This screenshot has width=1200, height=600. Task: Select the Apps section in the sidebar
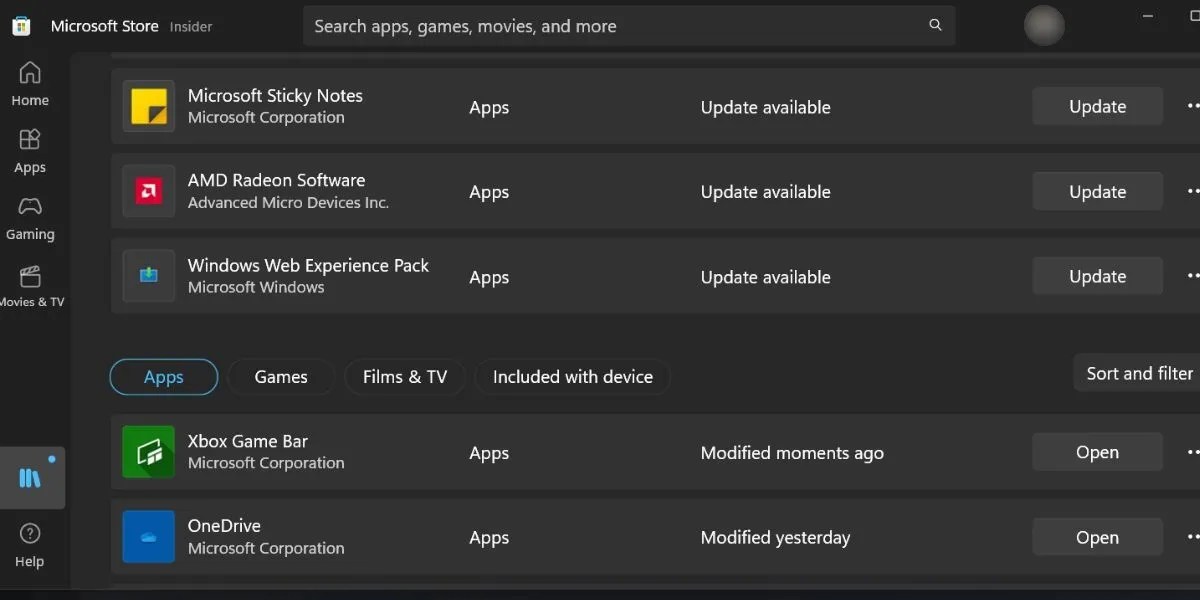(x=29, y=150)
